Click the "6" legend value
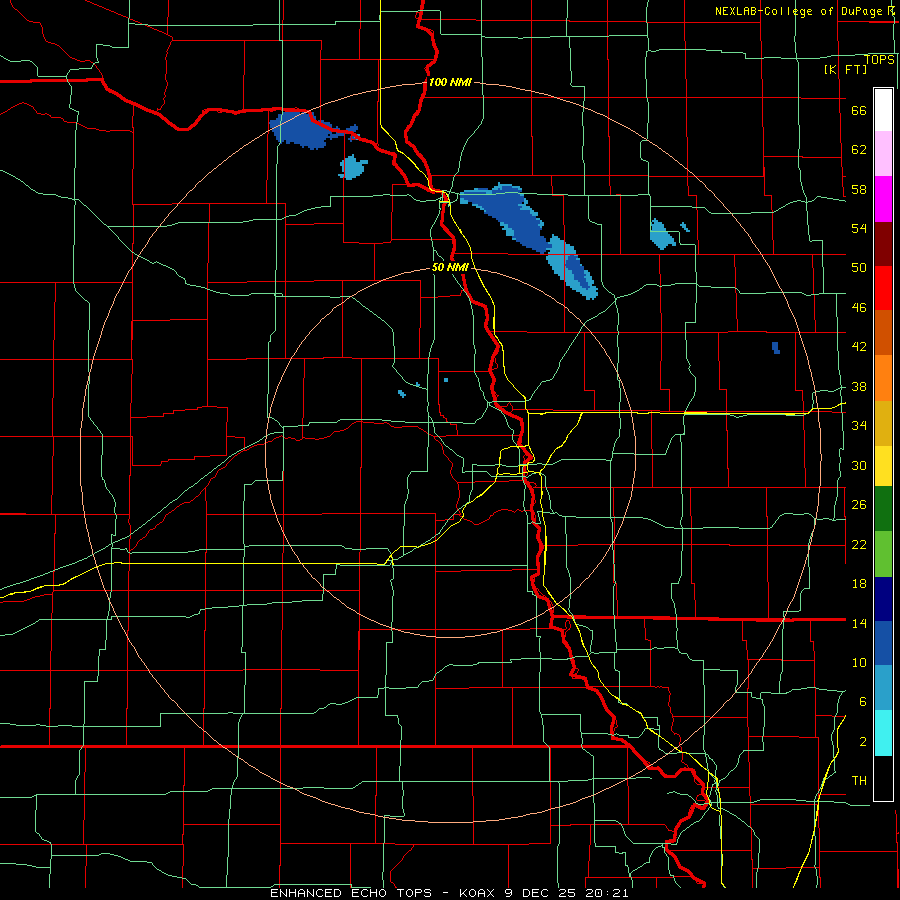 click(x=862, y=702)
